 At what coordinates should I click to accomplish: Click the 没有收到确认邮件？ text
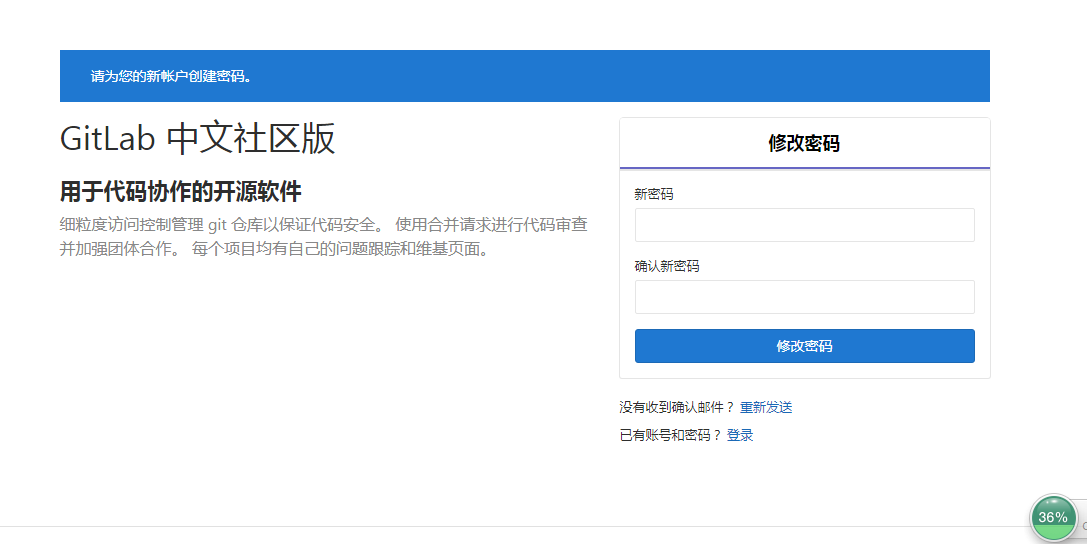tap(677, 407)
